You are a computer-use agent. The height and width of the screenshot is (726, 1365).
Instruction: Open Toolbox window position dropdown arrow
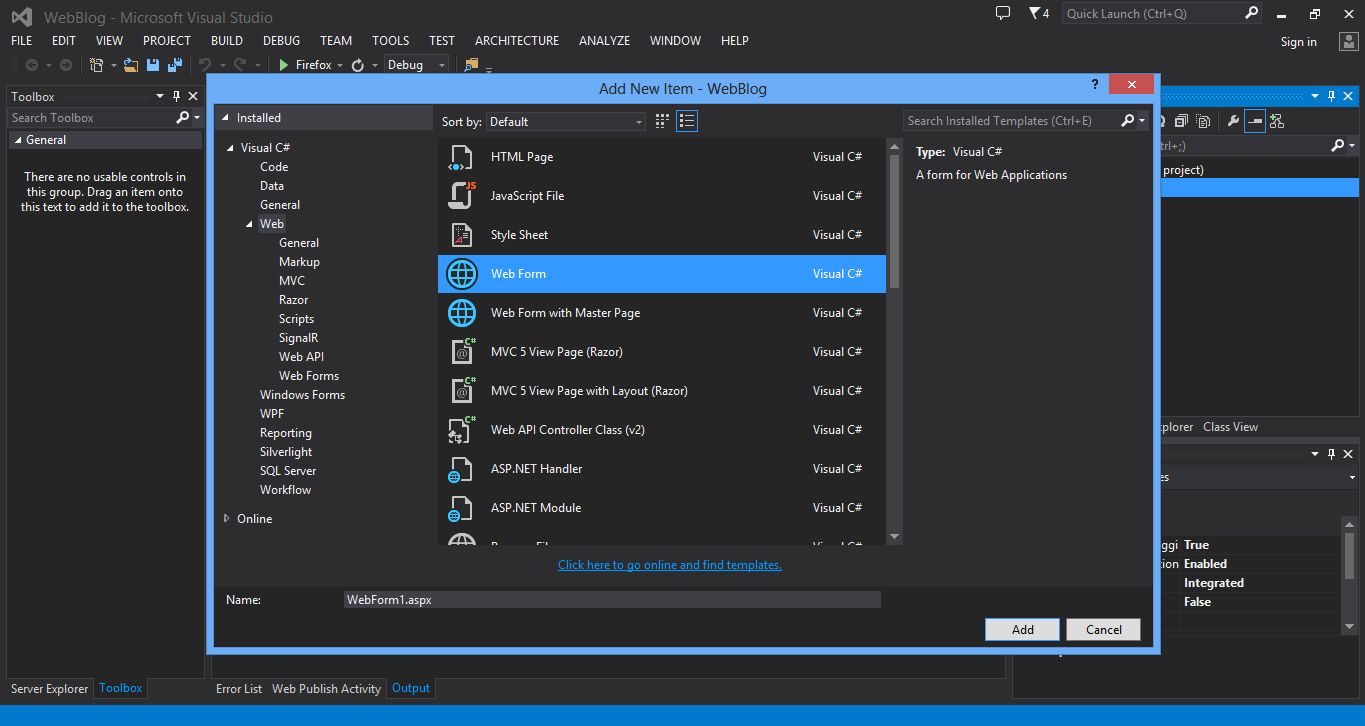(x=160, y=97)
